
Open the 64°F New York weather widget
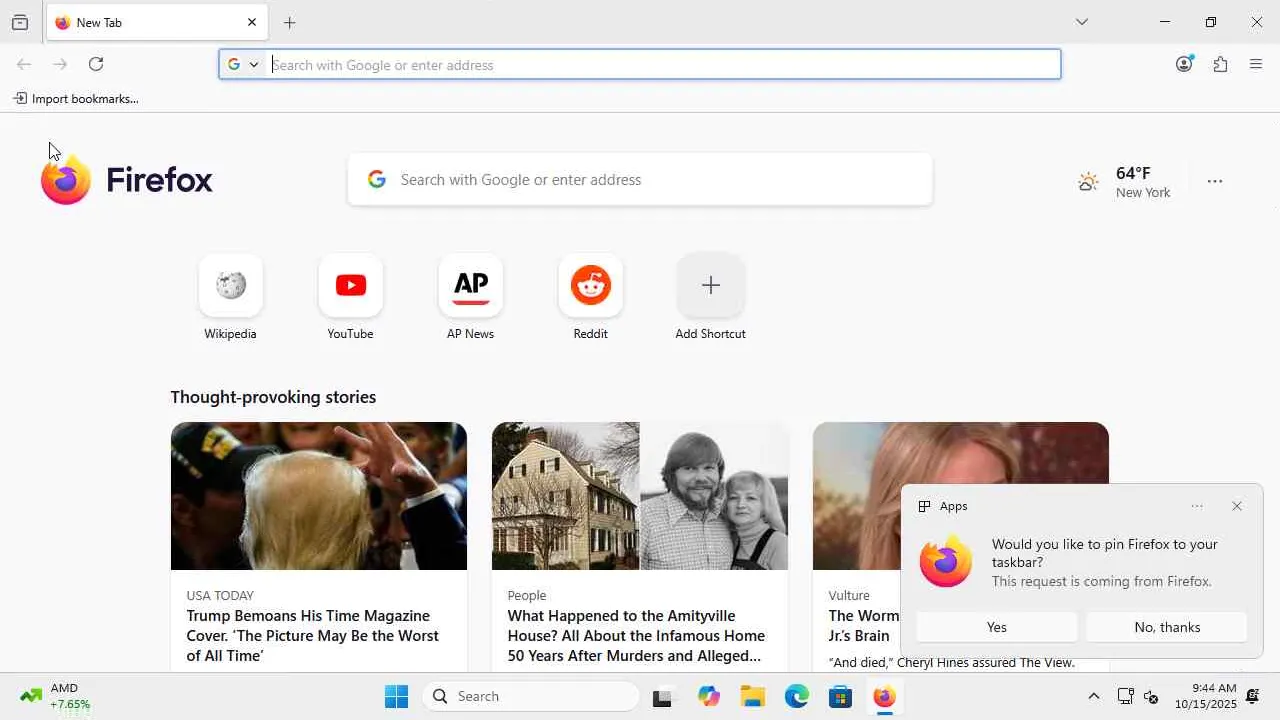point(1124,182)
